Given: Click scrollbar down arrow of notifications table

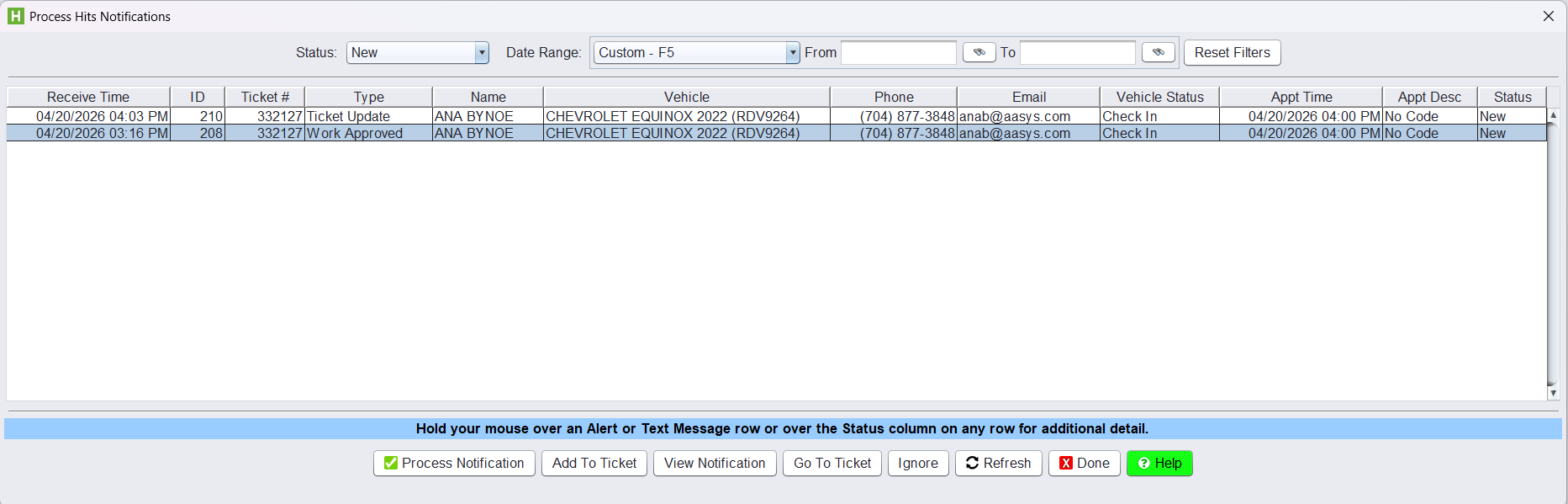Looking at the screenshot, I should [1553, 393].
